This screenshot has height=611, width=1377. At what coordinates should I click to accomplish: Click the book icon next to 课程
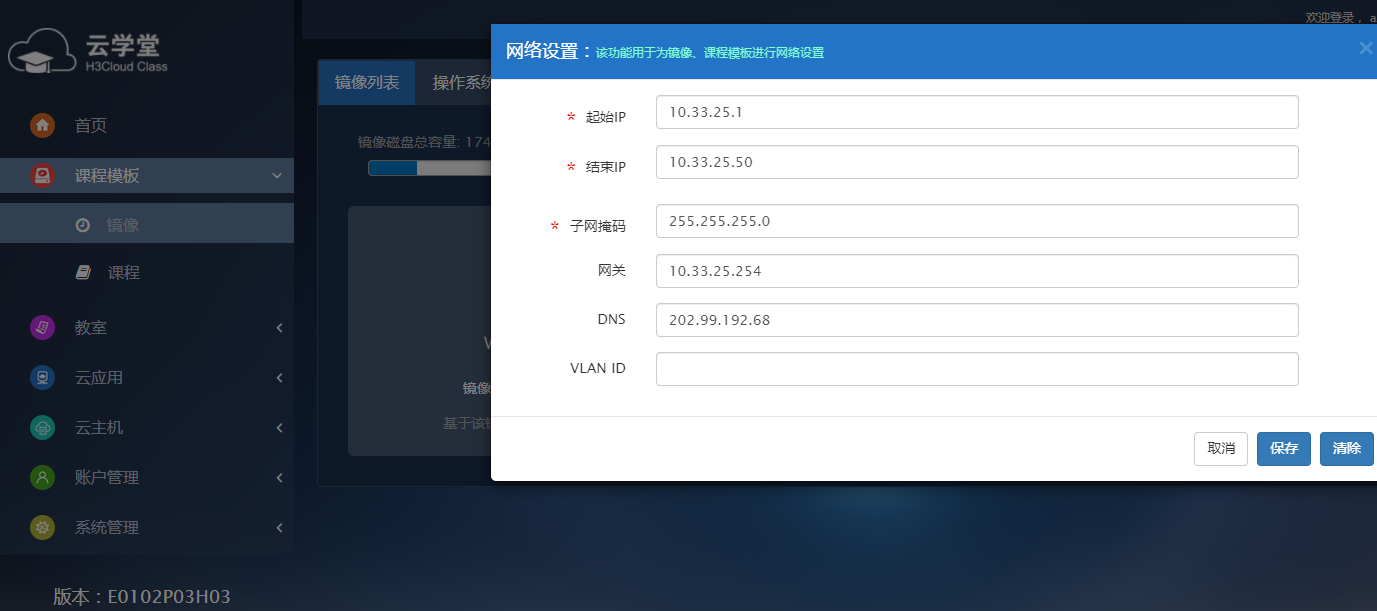click(83, 272)
